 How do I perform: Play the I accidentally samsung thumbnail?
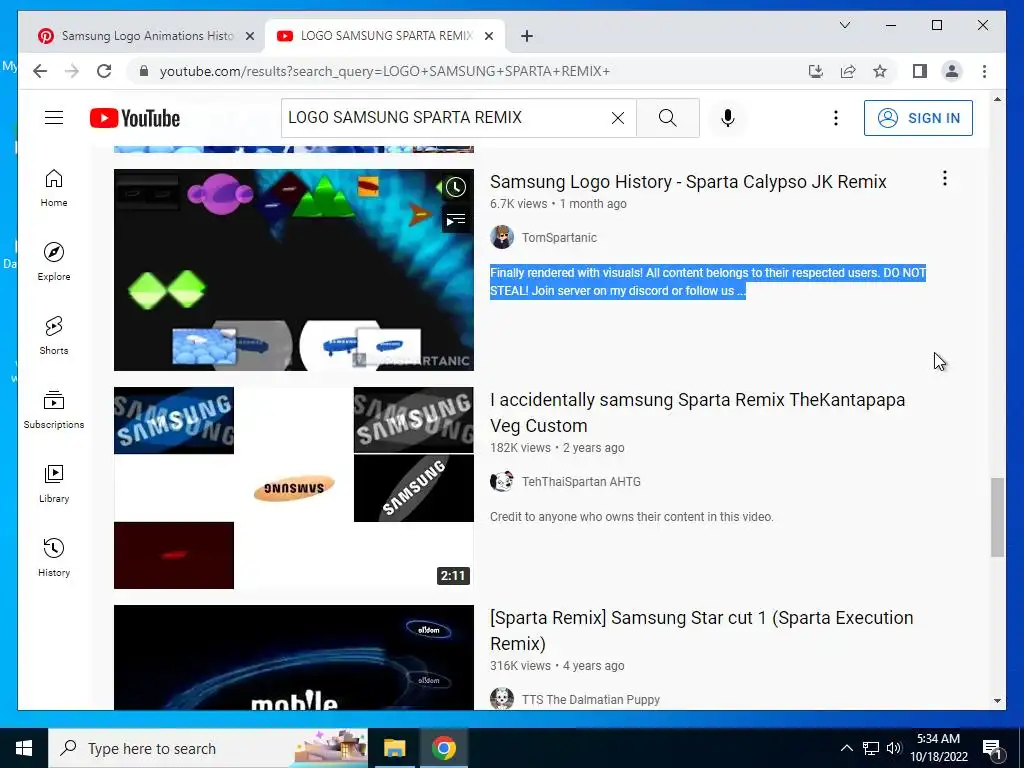click(293, 488)
